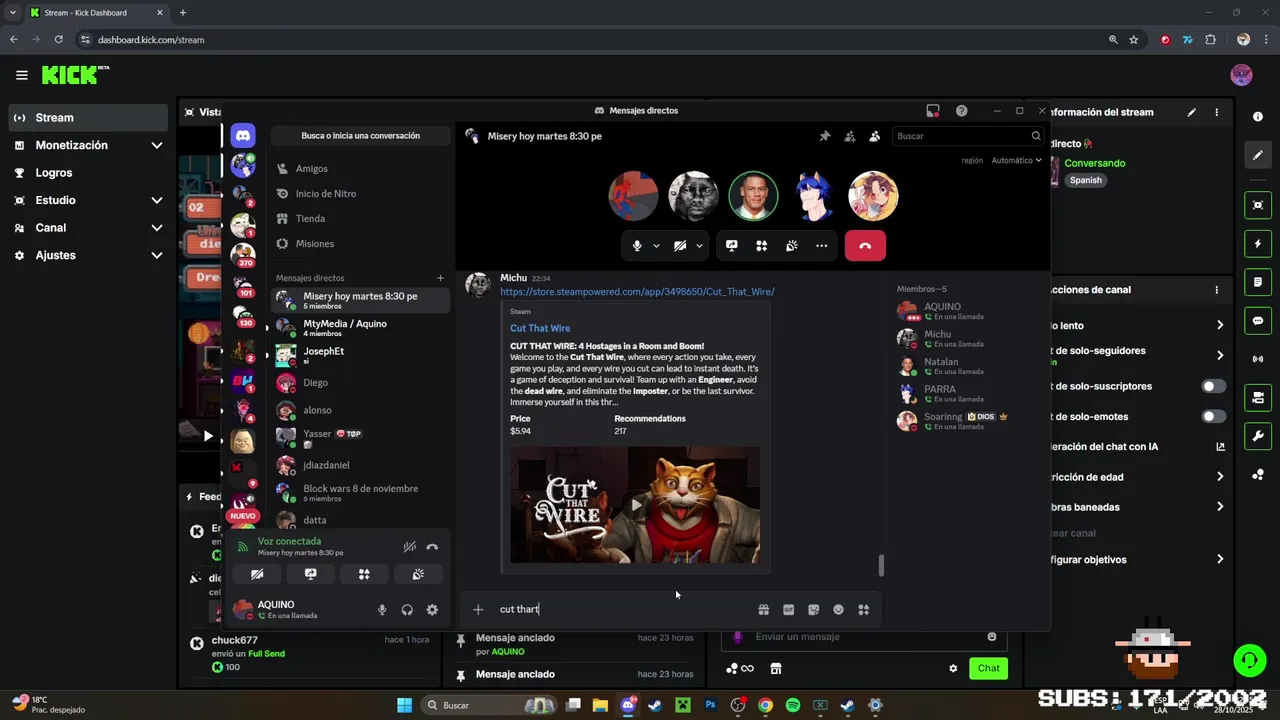
Task: Toggle mute microphone beside AQUINO
Action: point(382,610)
